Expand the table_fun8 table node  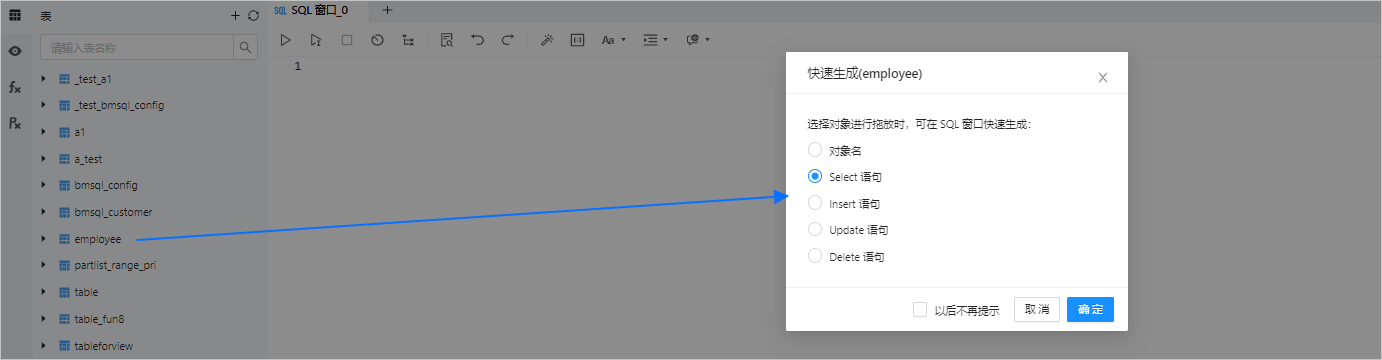43,319
